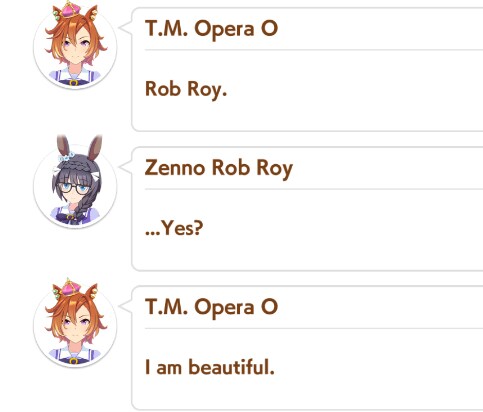Screen dimensions: 483x412
Task: Select the "I am beautiful." message
Action: click(x=210, y=367)
